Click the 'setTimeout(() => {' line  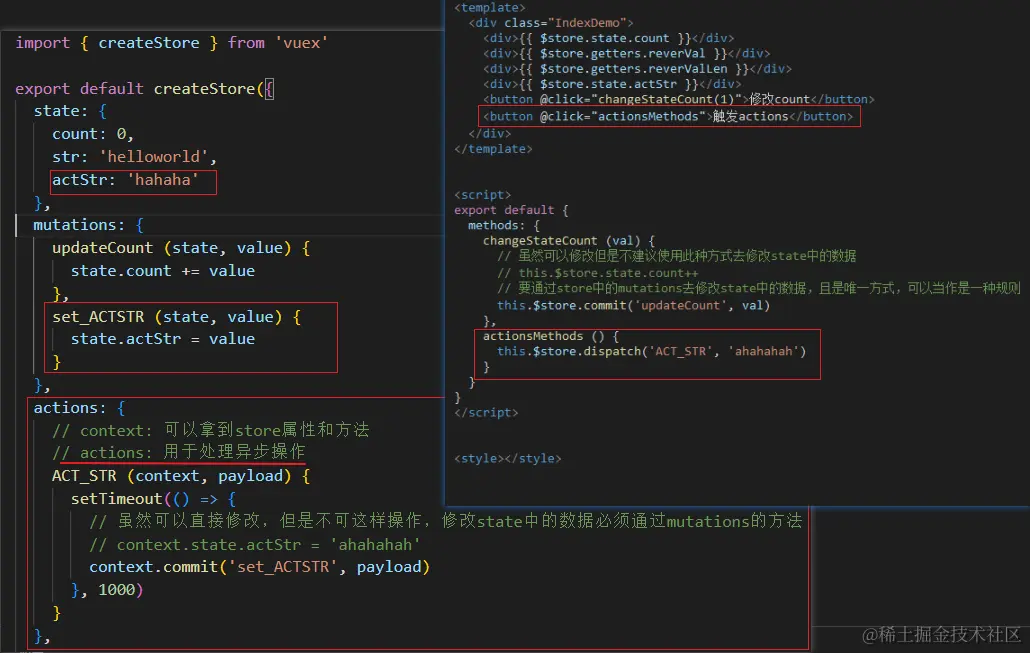153,499
